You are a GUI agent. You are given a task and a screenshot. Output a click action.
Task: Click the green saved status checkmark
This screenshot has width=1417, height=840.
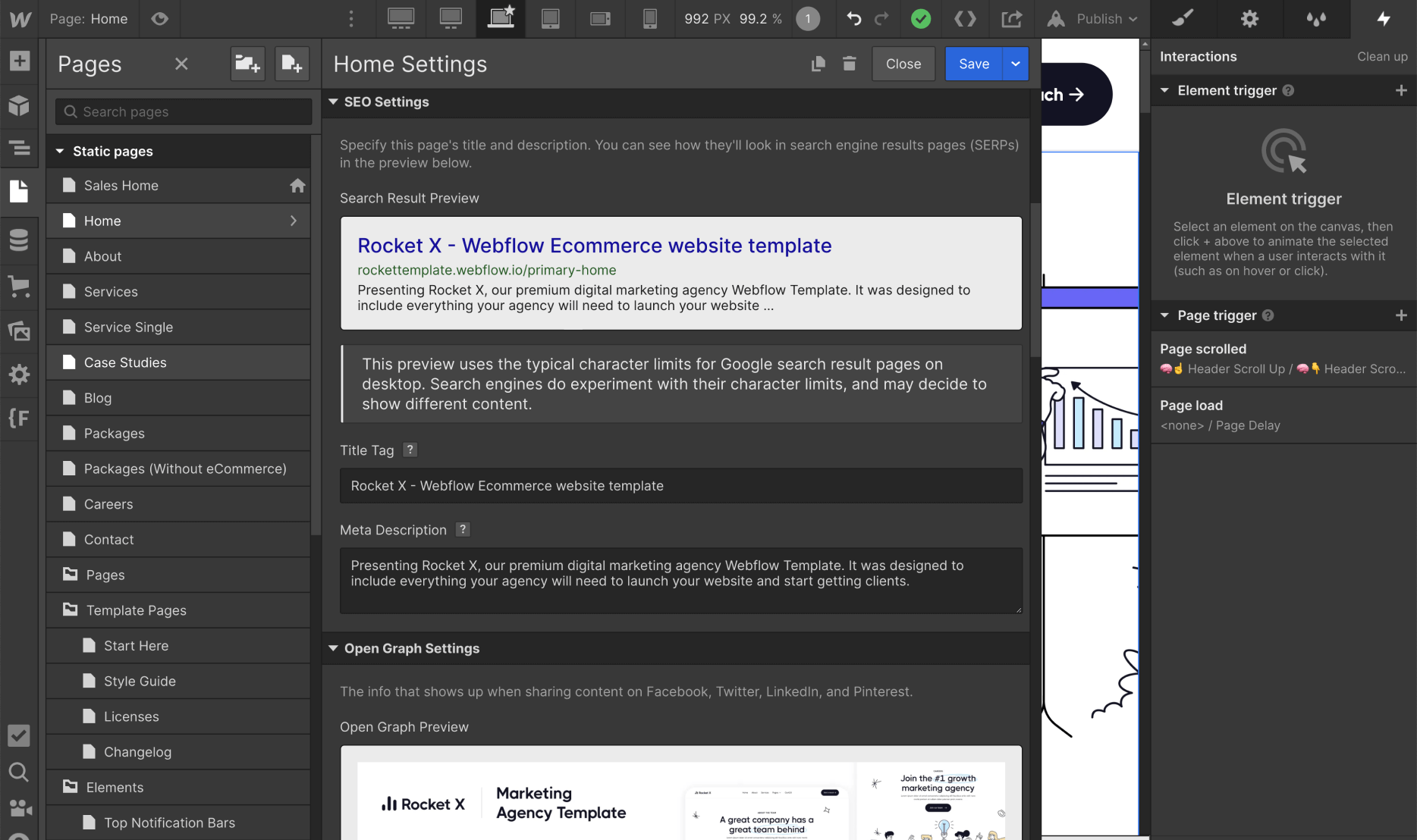(x=921, y=19)
